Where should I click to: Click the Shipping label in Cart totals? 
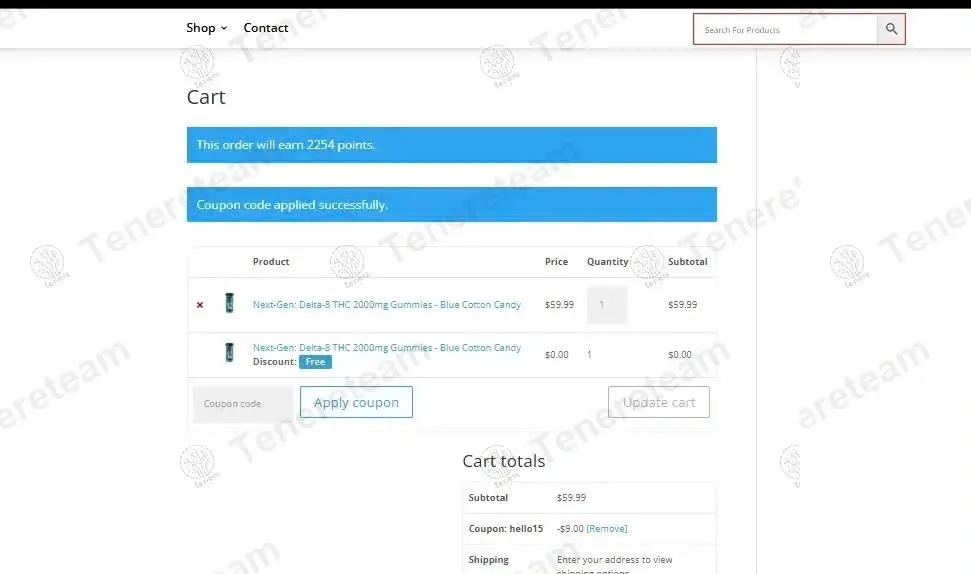pyautogui.click(x=489, y=560)
